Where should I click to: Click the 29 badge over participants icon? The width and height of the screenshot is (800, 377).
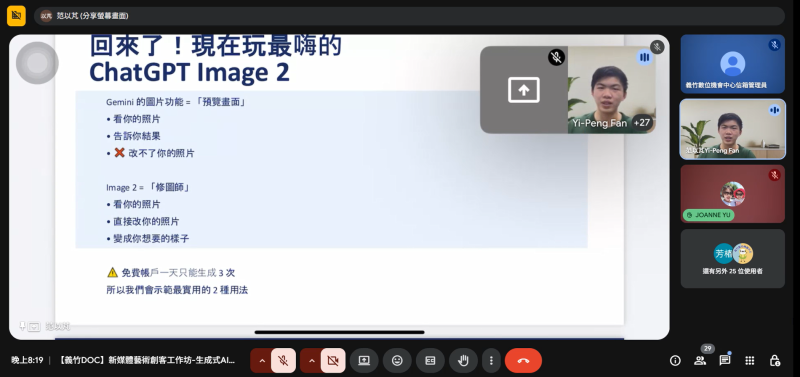click(x=707, y=349)
